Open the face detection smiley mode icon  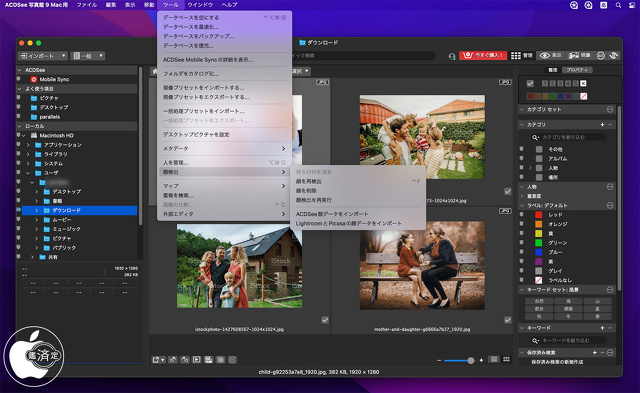(x=601, y=56)
